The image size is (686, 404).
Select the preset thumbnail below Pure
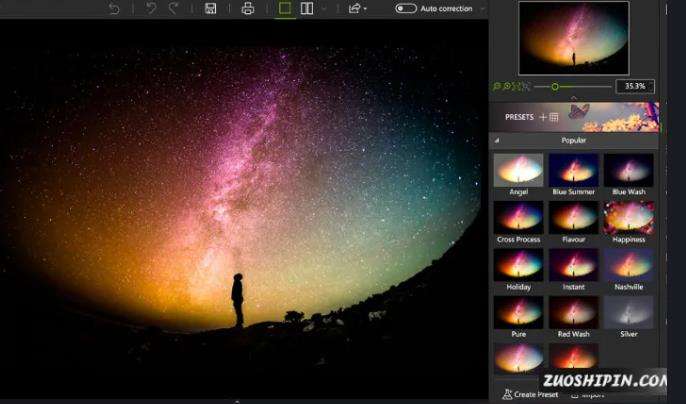[x=518, y=358]
